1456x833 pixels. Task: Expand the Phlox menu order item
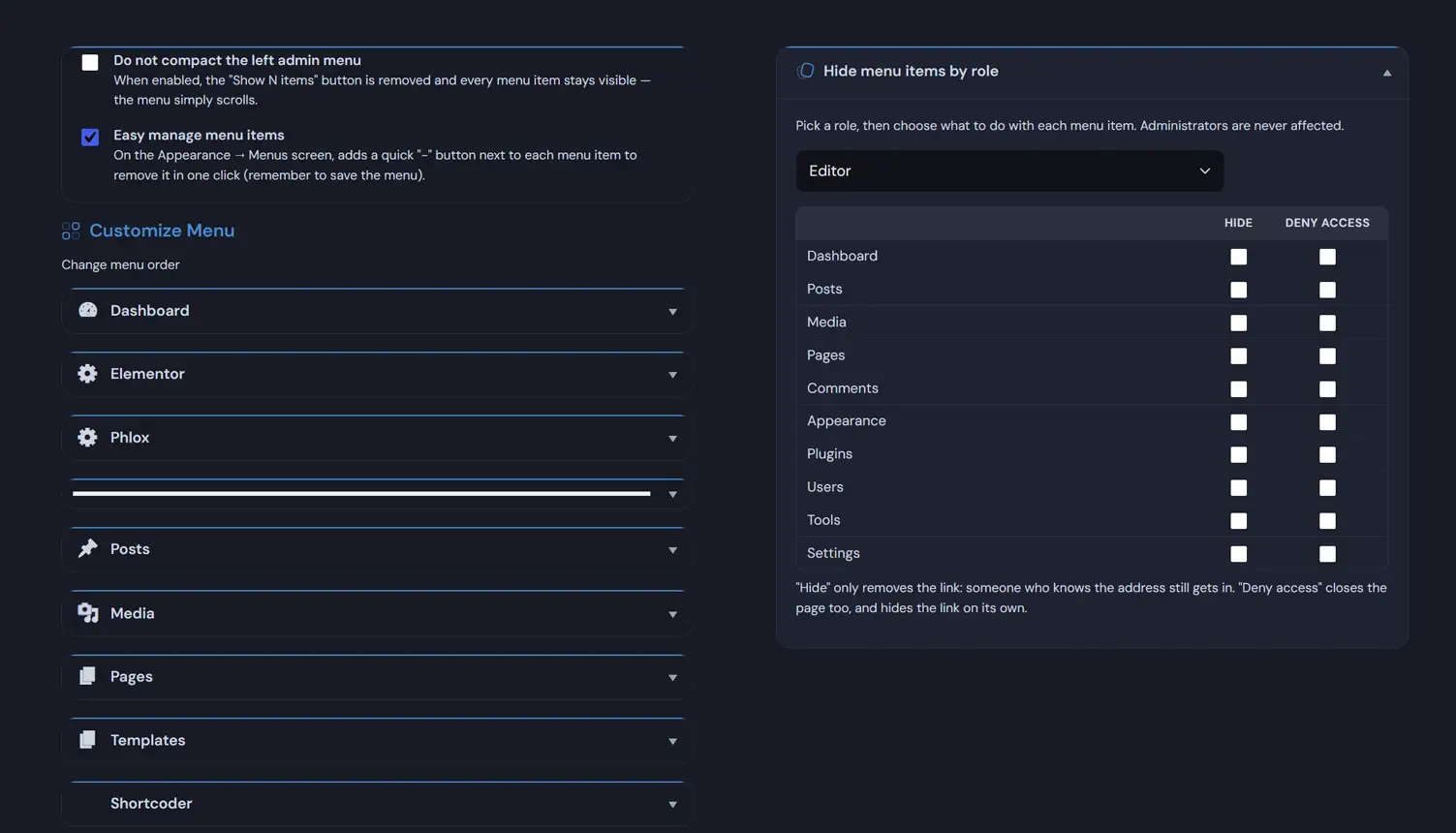[672, 439]
